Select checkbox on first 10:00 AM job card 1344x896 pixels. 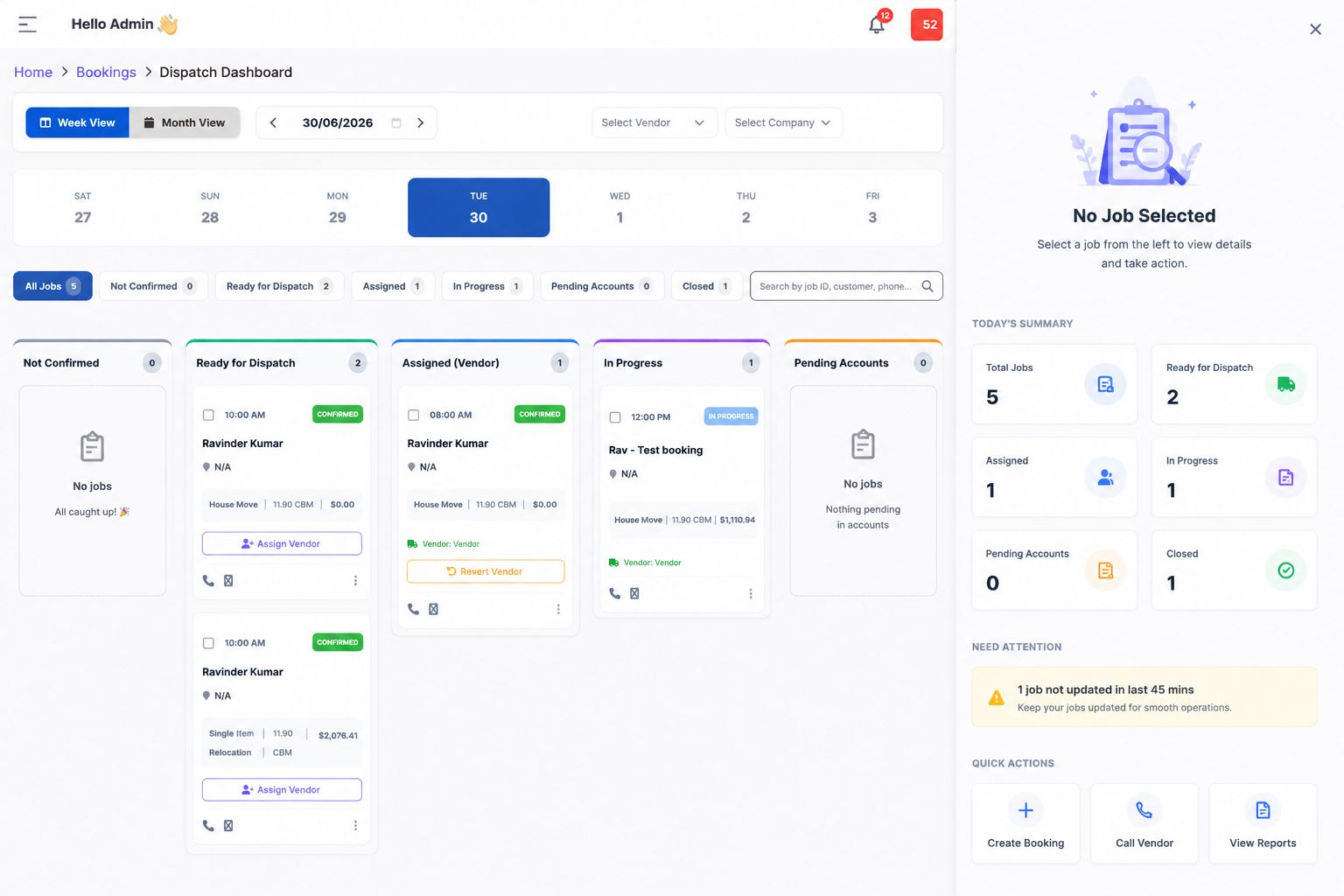(x=208, y=415)
